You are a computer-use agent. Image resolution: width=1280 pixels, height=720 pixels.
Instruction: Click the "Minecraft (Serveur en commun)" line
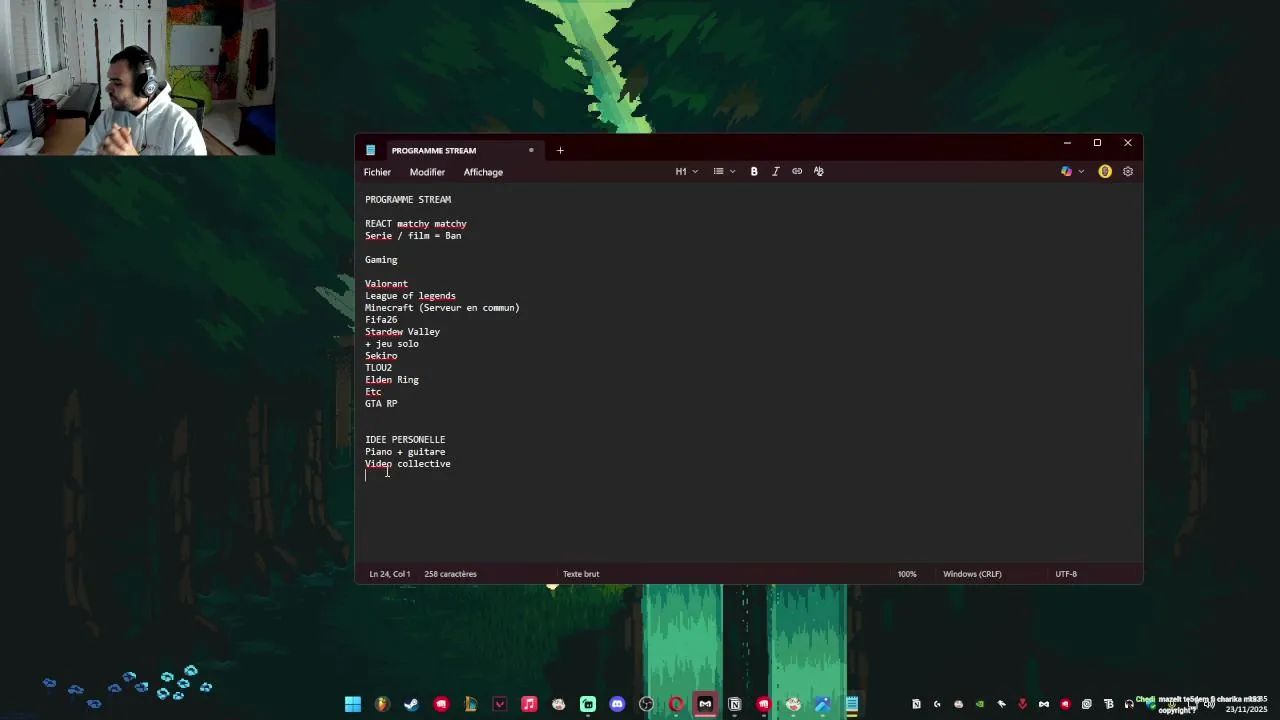click(442, 308)
